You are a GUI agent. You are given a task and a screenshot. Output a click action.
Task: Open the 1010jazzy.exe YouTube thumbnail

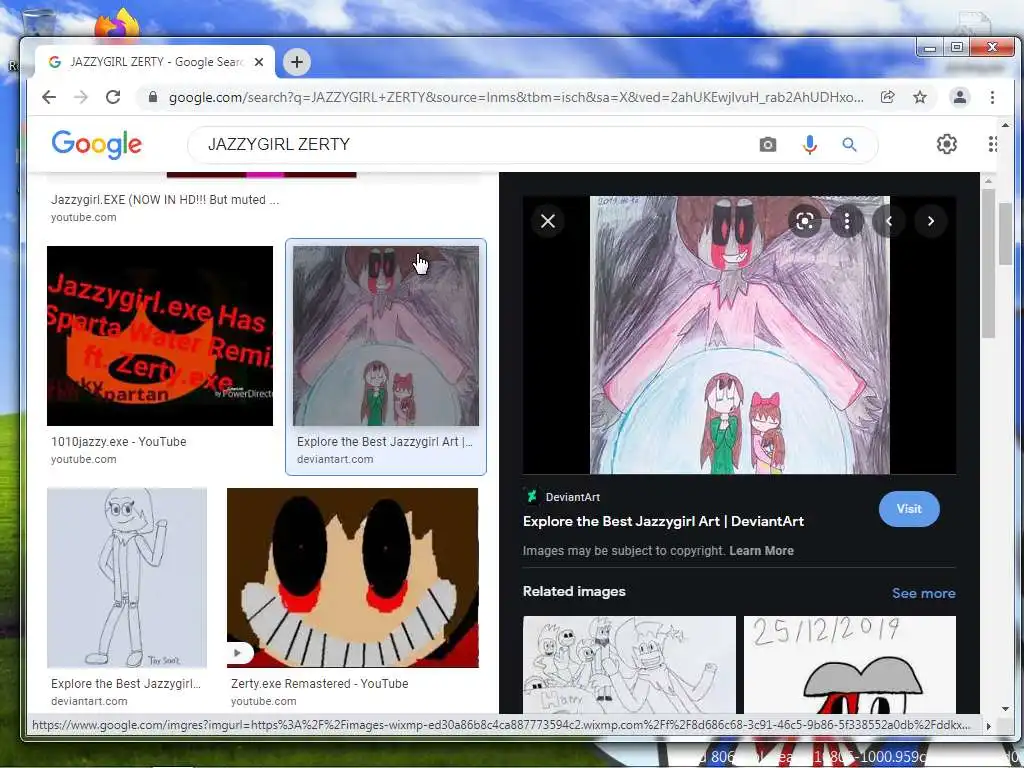click(160, 336)
